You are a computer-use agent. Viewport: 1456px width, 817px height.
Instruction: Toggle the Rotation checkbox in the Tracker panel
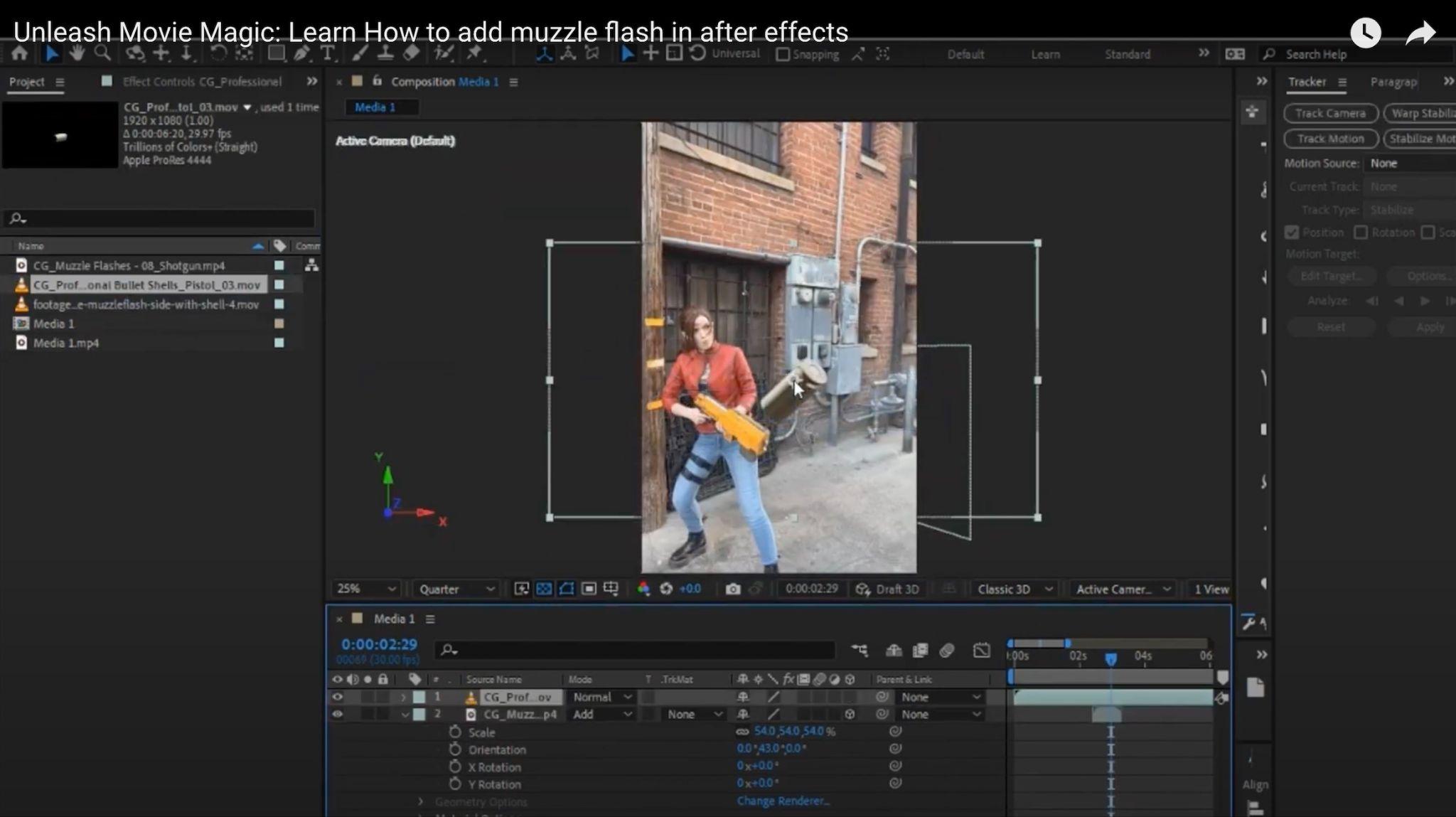pyautogui.click(x=1361, y=233)
